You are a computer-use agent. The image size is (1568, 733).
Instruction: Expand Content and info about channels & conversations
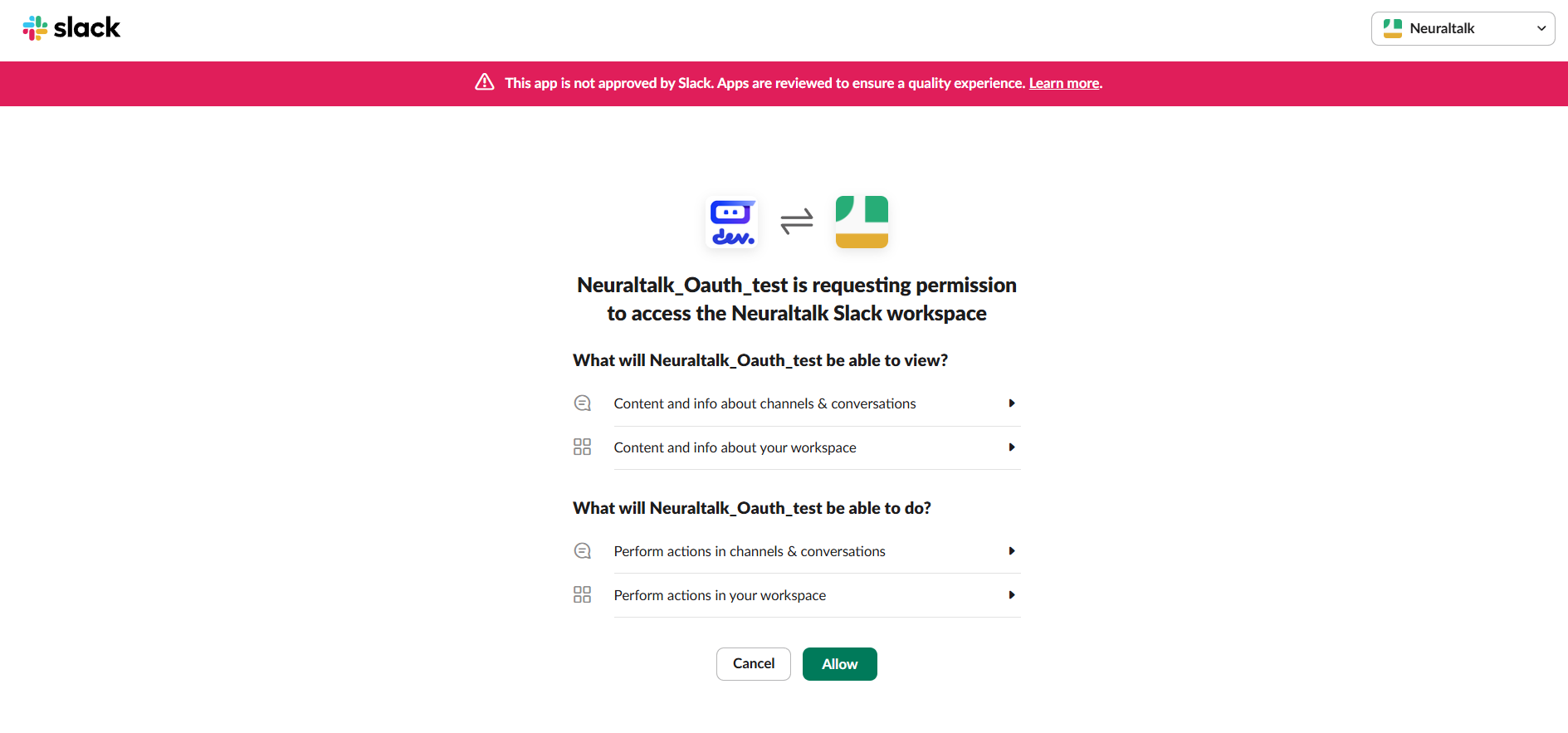click(x=1011, y=403)
